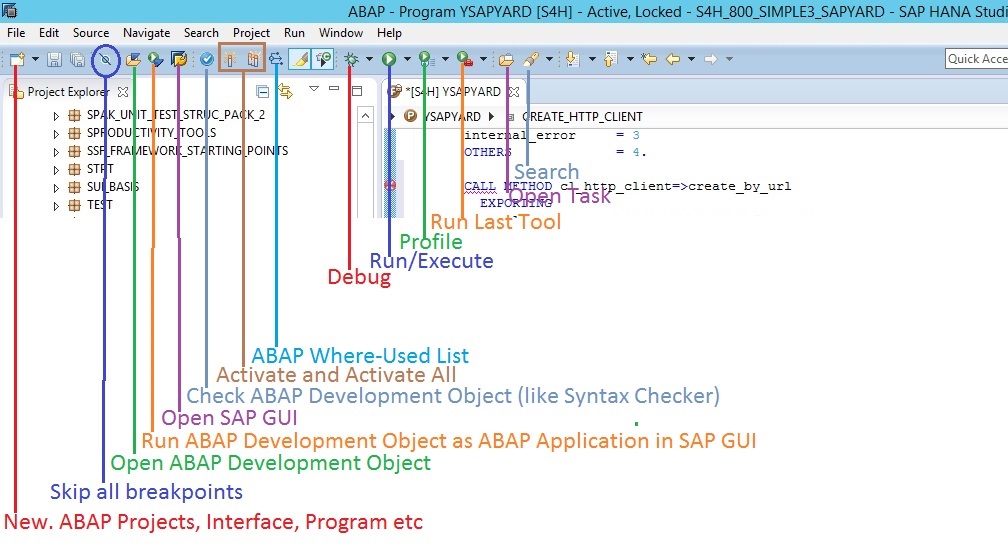Open the Next Annotation dropdown arrow
1008x549 pixels.
pyautogui.click(x=592, y=59)
